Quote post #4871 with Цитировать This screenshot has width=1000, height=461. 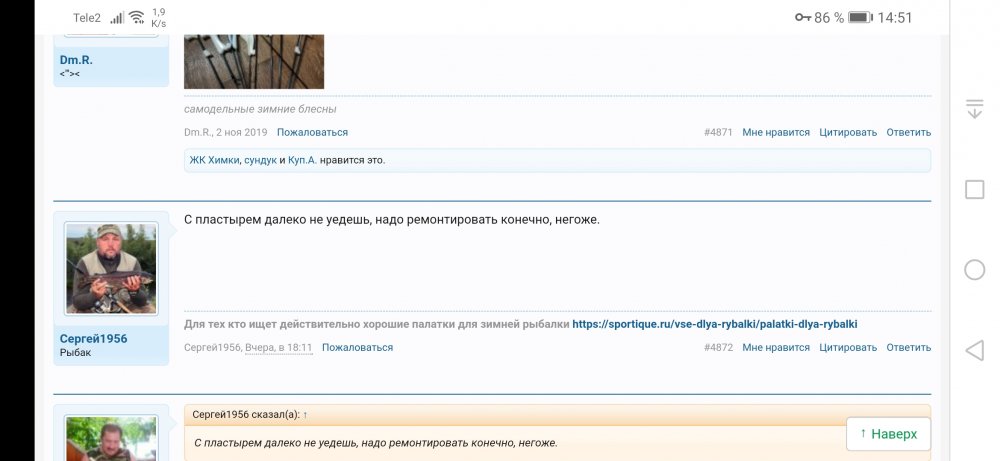pos(847,132)
